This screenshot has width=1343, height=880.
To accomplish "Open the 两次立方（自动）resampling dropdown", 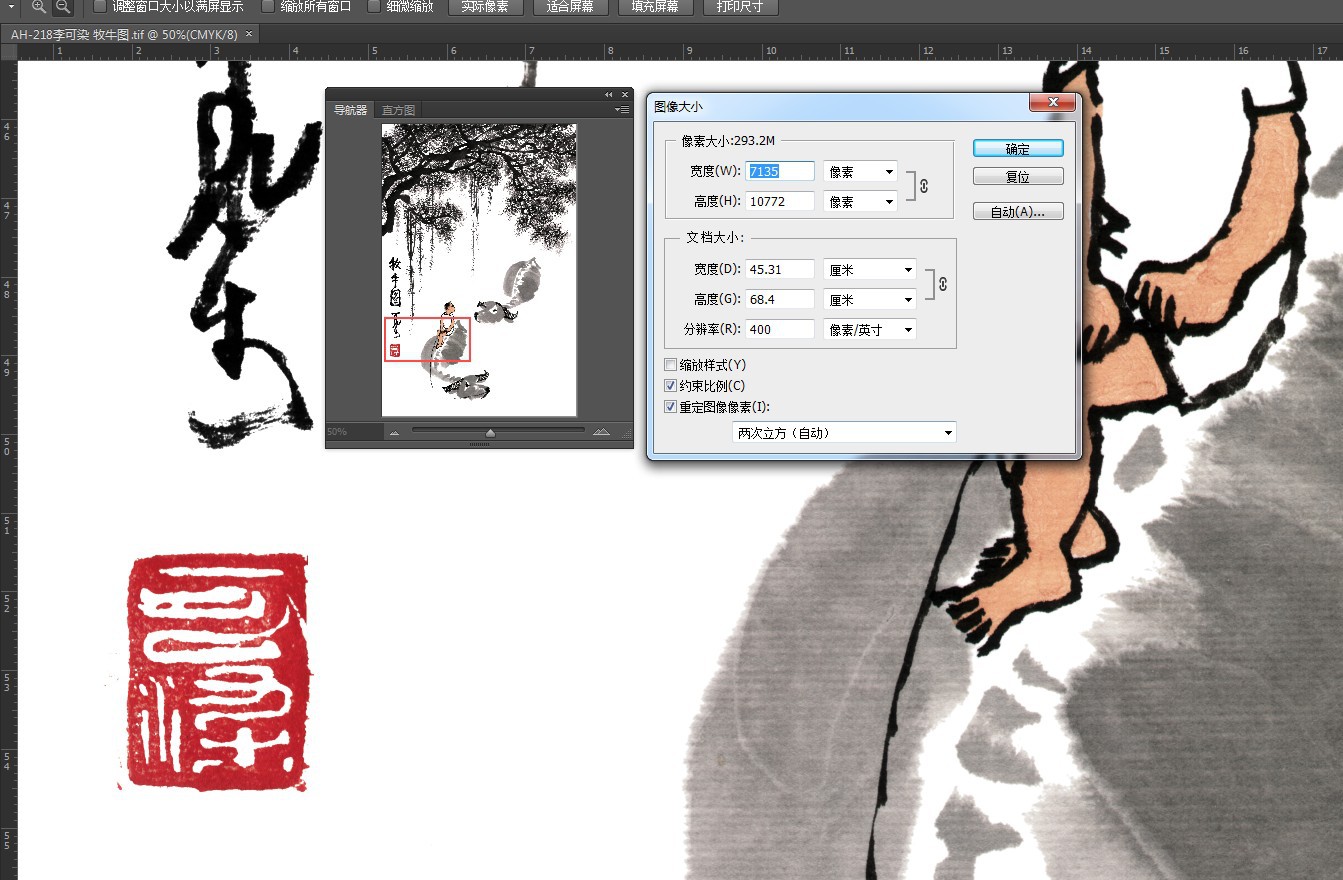I will click(x=844, y=432).
